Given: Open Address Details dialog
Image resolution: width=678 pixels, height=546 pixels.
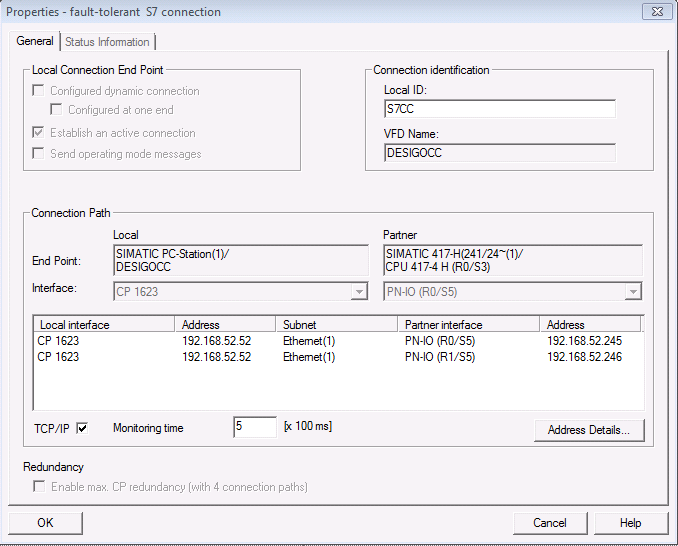Looking at the screenshot, I should pos(589,430).
